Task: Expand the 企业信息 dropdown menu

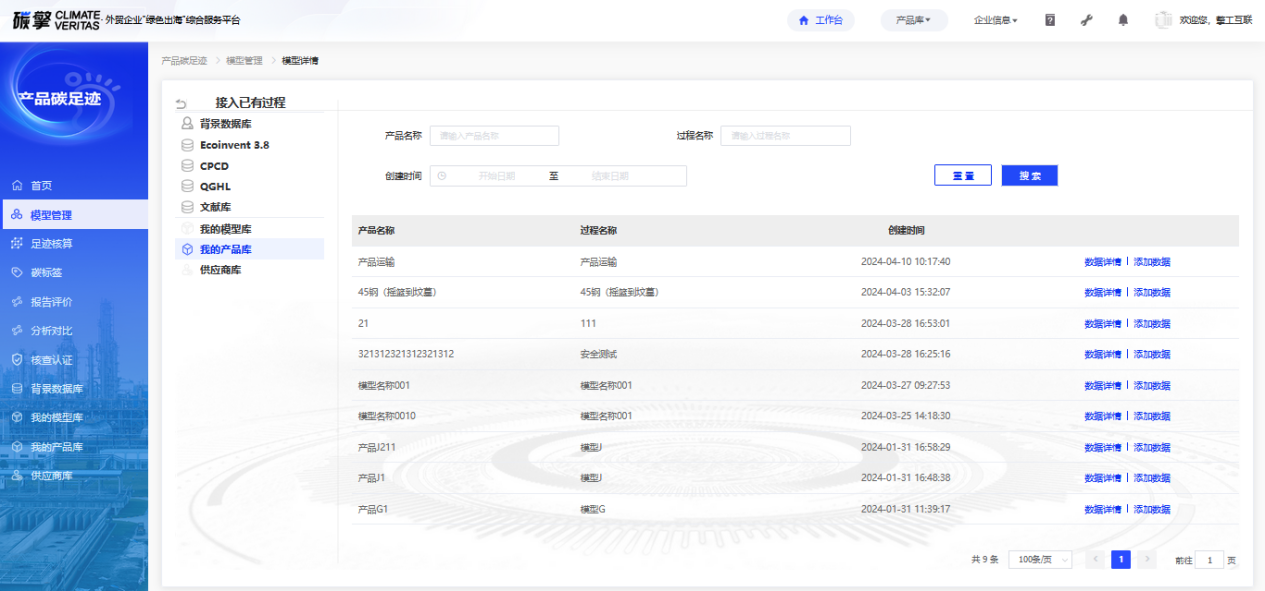Action: click(x=996, y=20)
